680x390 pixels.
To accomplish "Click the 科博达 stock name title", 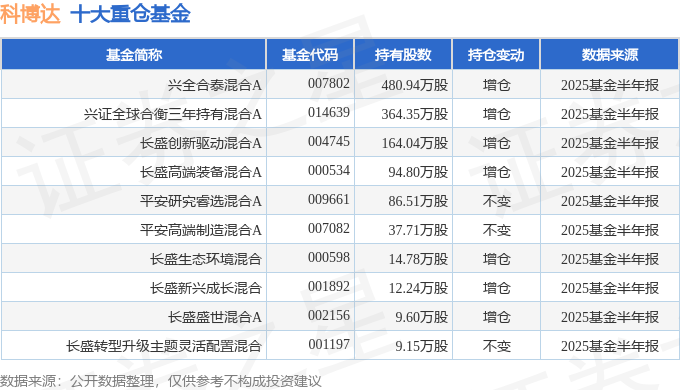I will click(30, 14).
